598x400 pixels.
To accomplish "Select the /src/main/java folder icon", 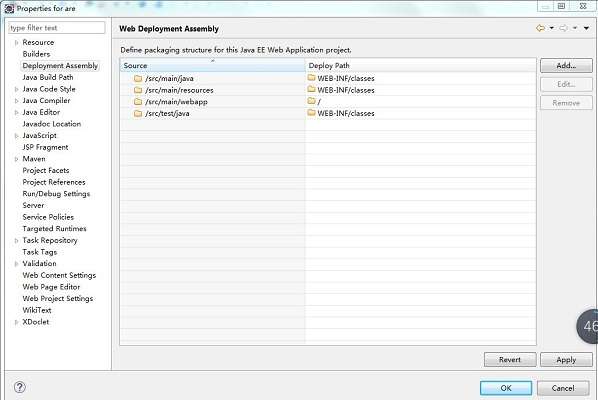I will point(138,79).
